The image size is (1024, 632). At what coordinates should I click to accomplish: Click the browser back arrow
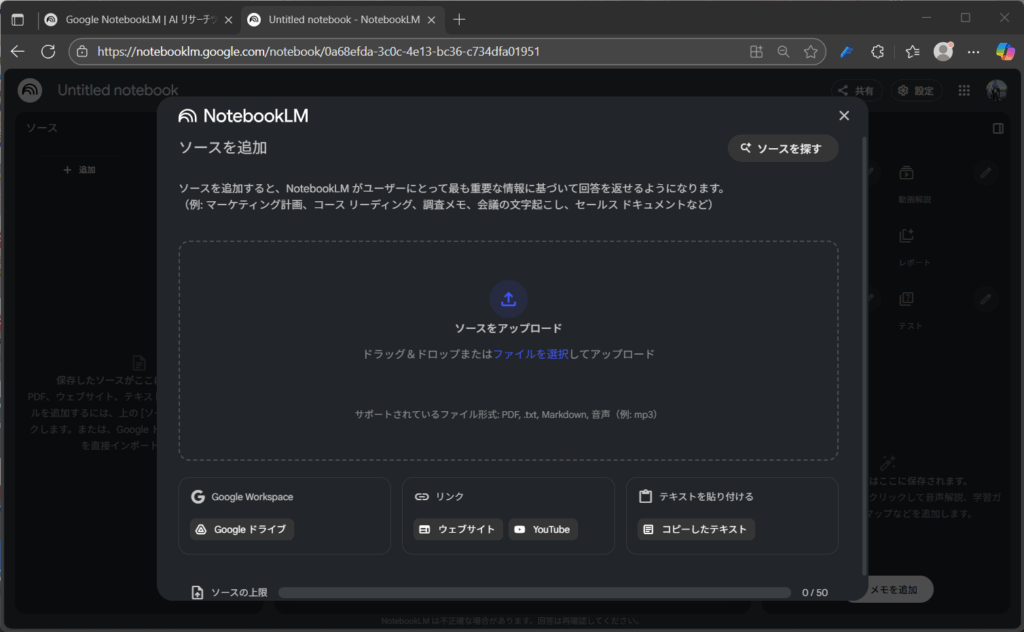pyautogui.click(x=18, y=51)
